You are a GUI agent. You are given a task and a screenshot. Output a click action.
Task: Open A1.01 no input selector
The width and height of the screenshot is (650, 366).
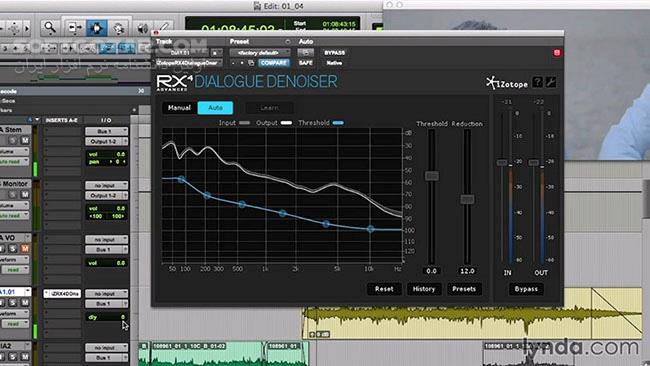[x=107, y=293]
